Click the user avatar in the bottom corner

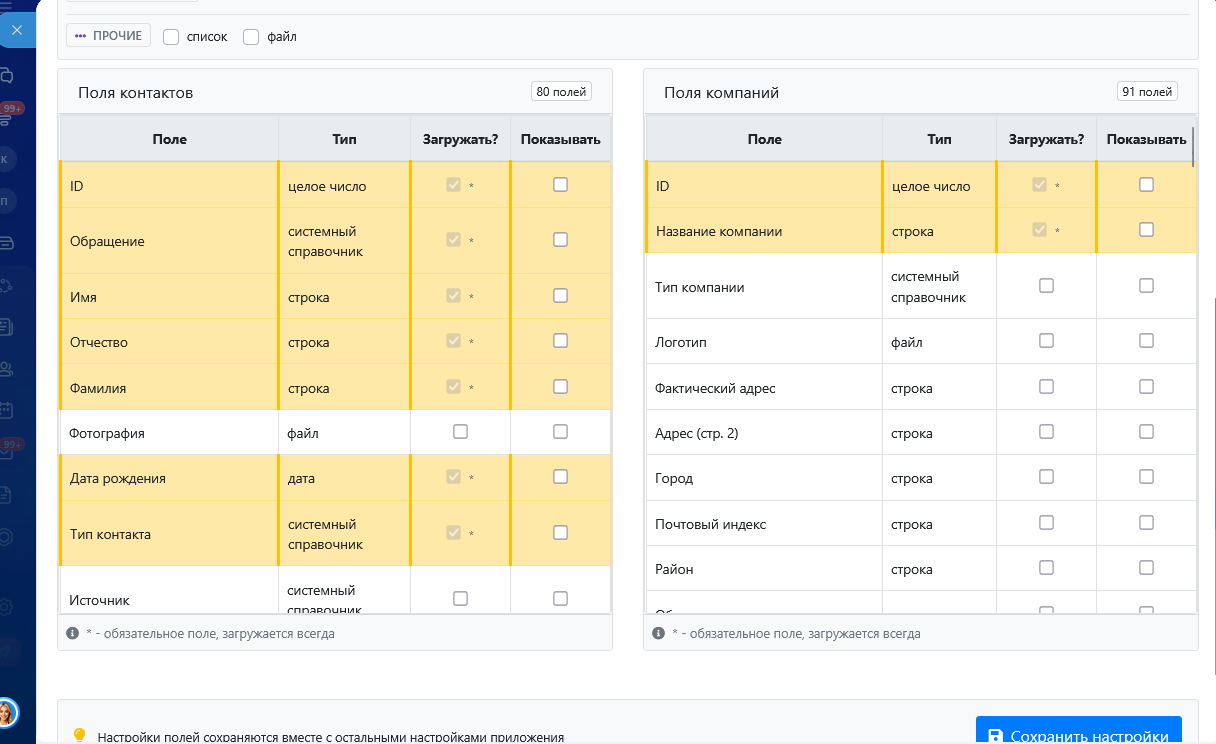pos(7,712)
